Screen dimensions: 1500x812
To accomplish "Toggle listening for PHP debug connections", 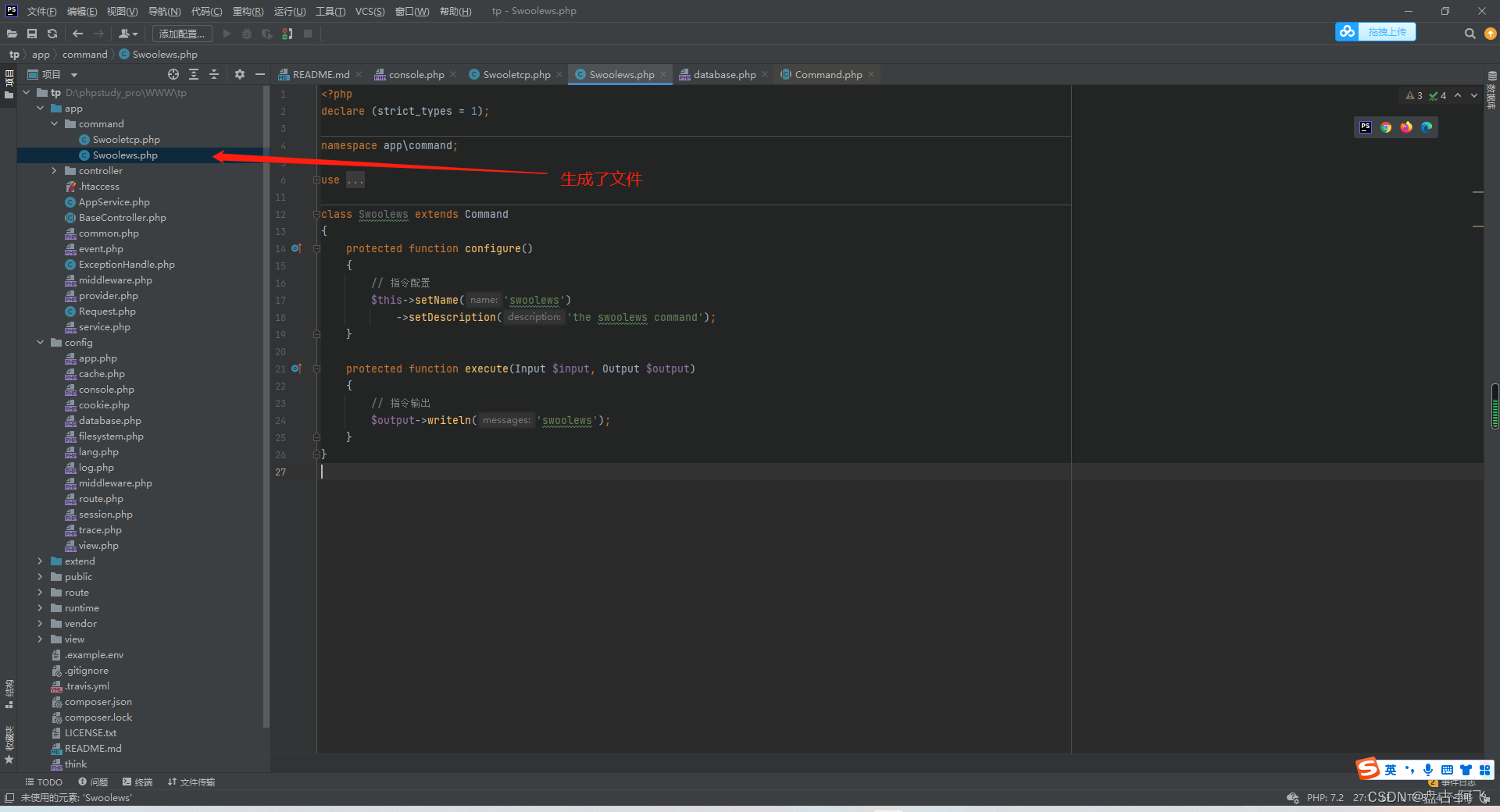I will point(287,34).
